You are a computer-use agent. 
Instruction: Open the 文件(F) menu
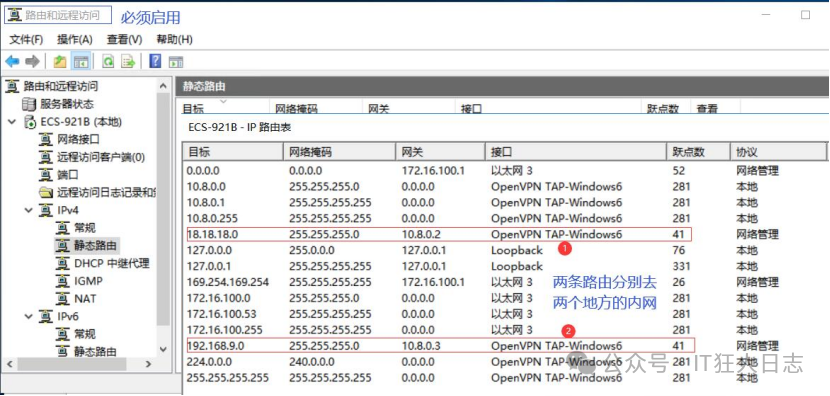[26, 39]
